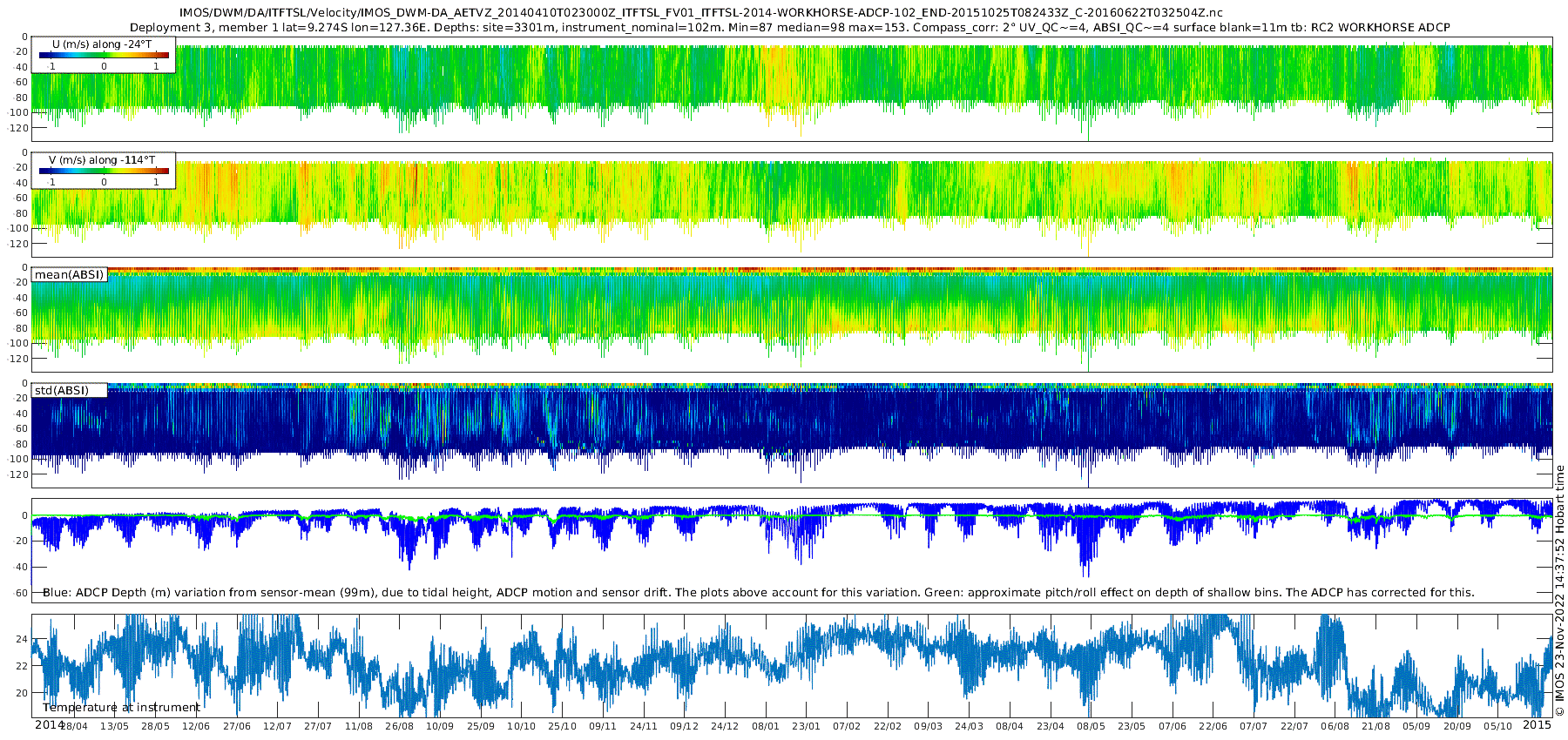The width and height of the screenshot is (1568, 740).
Task: Click the '23/01' date tick label
Action: (807, 726)
